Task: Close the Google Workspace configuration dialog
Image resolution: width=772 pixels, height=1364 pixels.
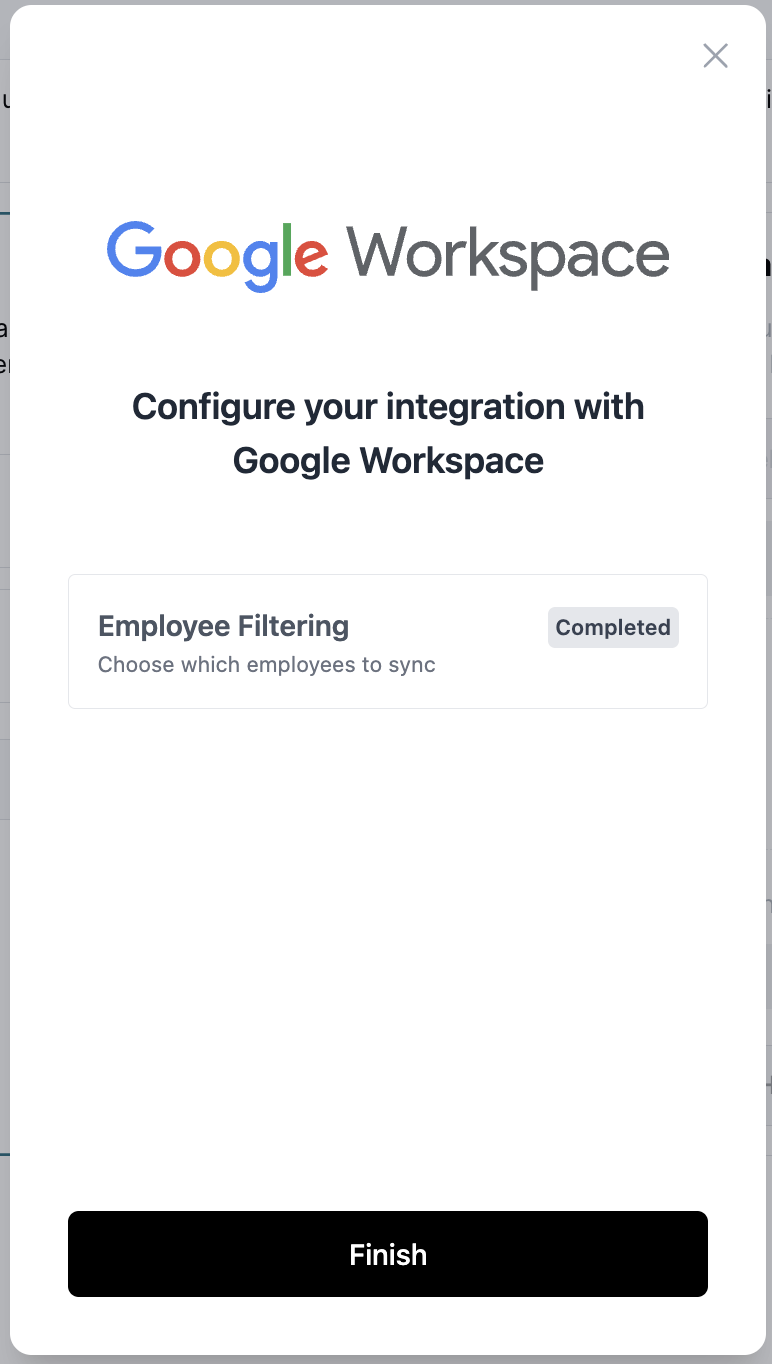Action: (x=715, y=56)
